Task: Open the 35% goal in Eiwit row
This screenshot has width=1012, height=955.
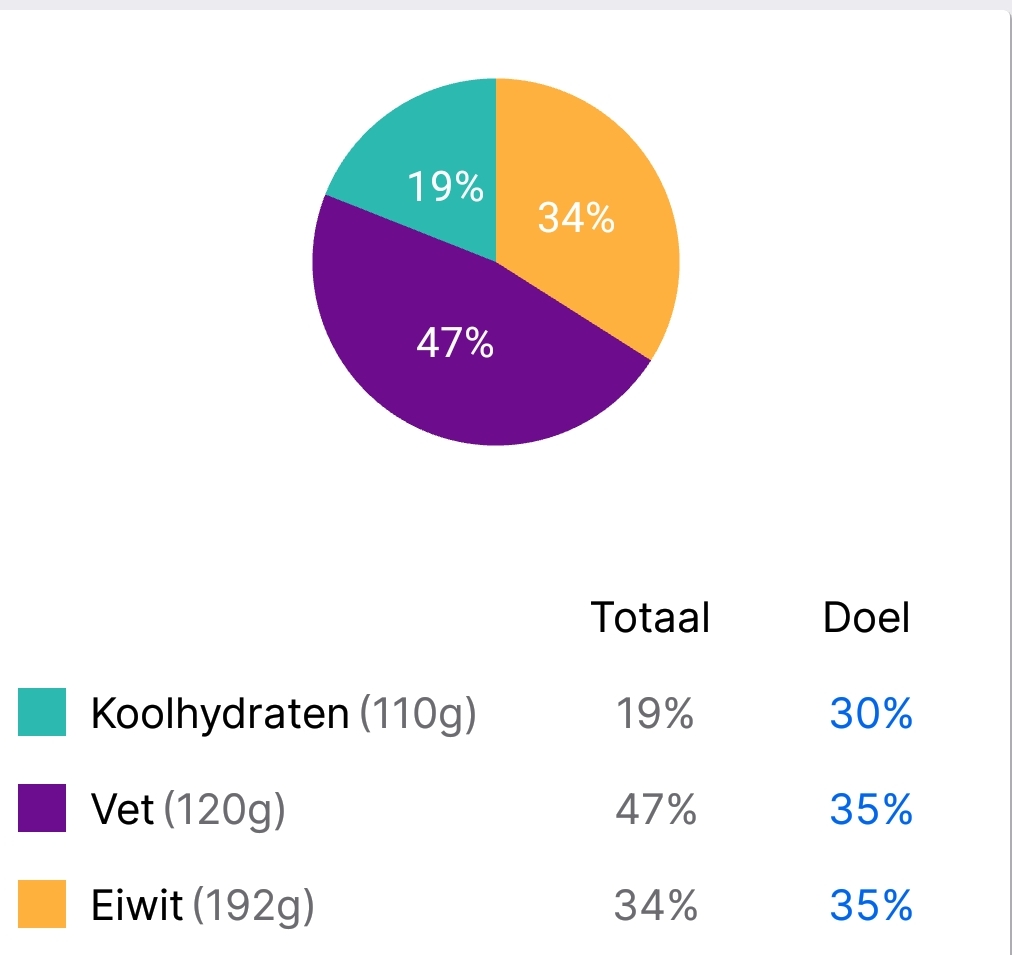Action: point(870,905)
